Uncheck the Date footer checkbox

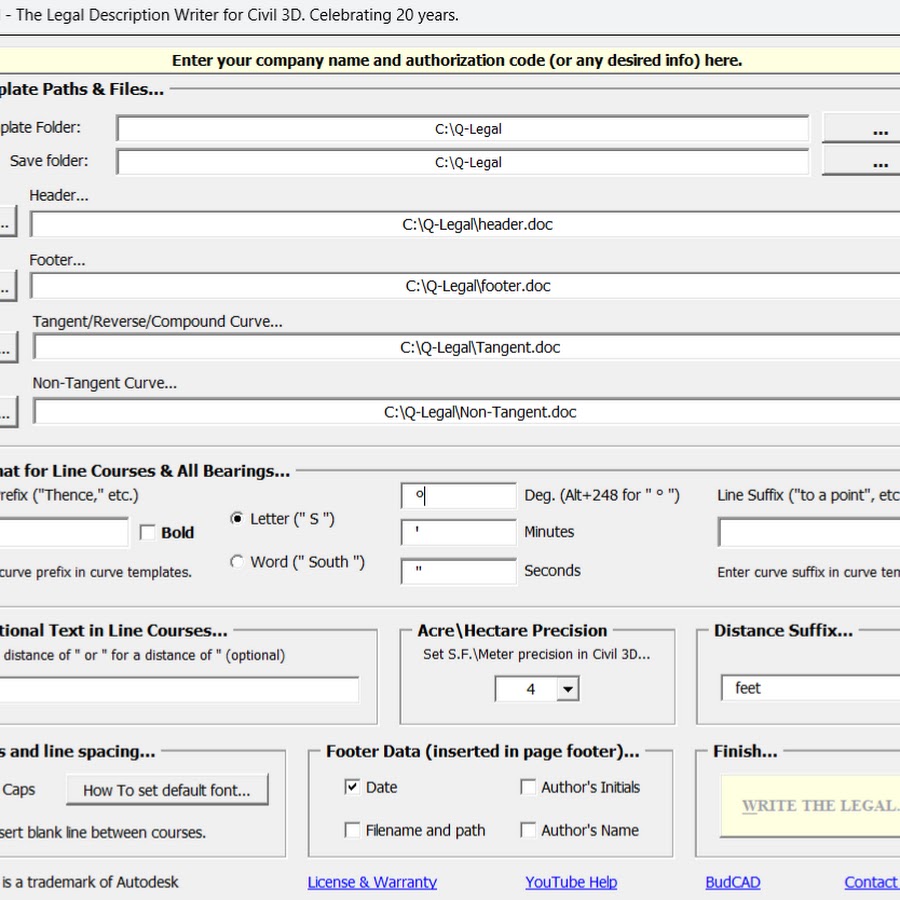352,787
